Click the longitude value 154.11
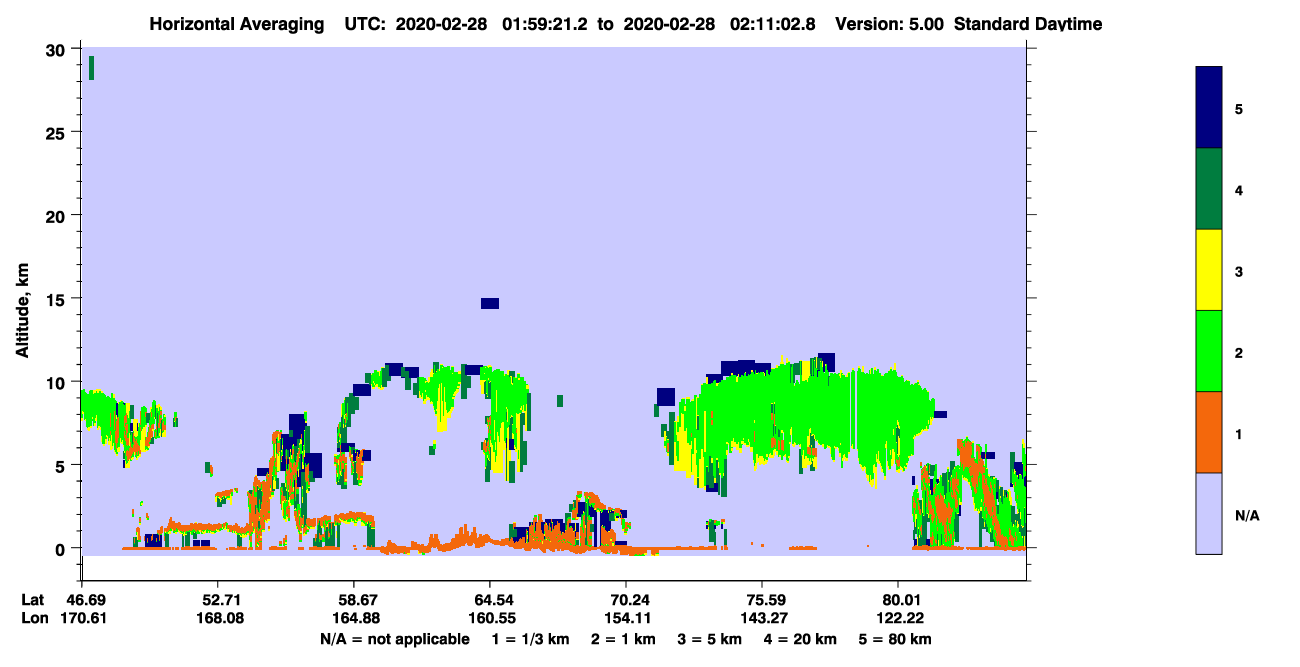The height and width of the screenshot is (667, 1300). pyautogui.click(x=626, y=618)
